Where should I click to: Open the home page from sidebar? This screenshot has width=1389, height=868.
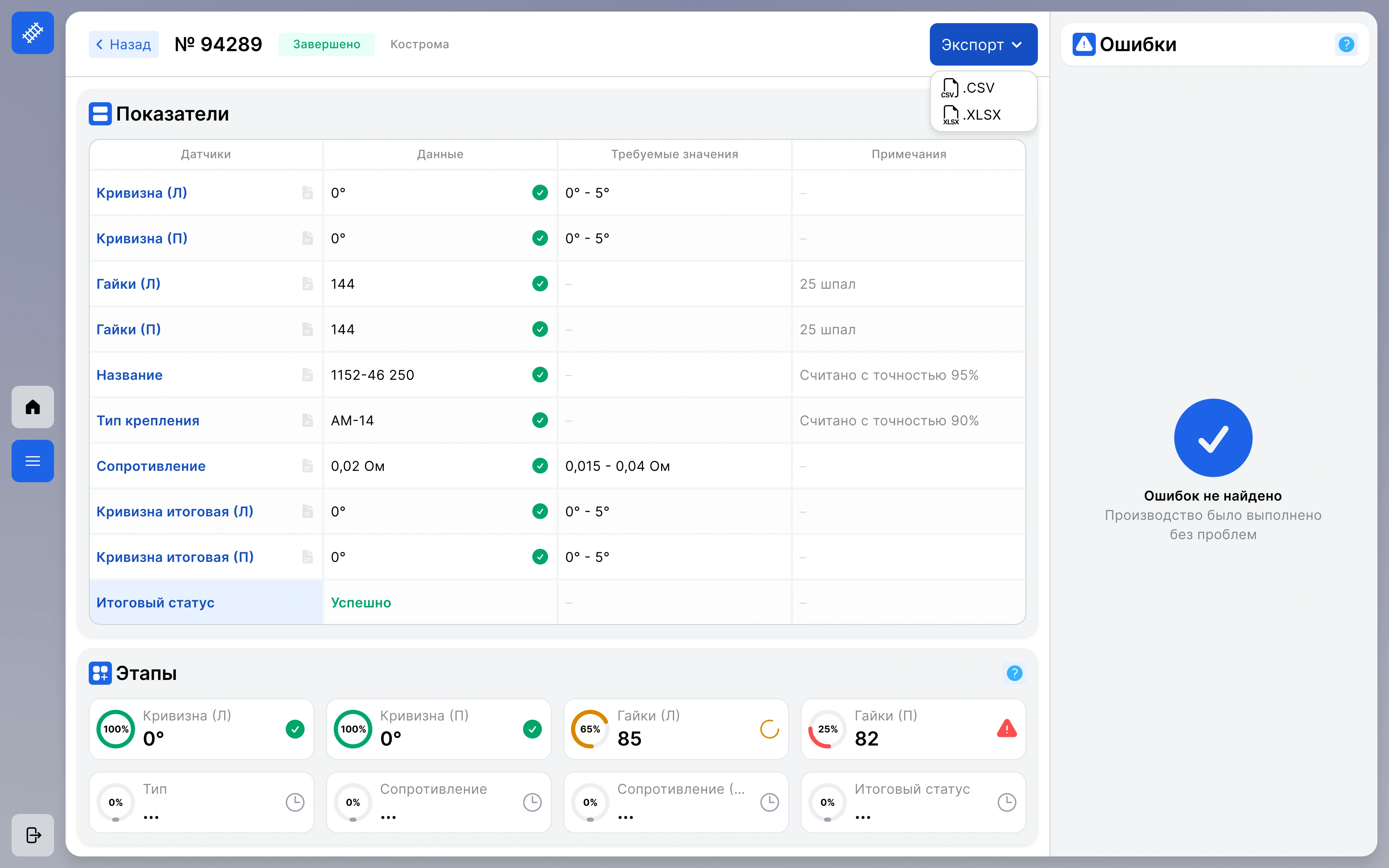click(33, 407)
